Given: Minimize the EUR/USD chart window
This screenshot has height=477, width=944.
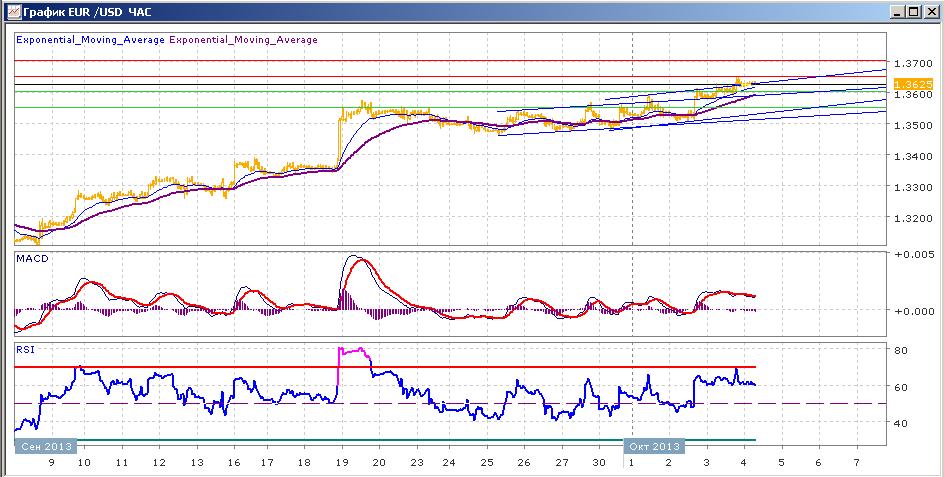Looking at the screenshot, I should [x=898, y=12].
